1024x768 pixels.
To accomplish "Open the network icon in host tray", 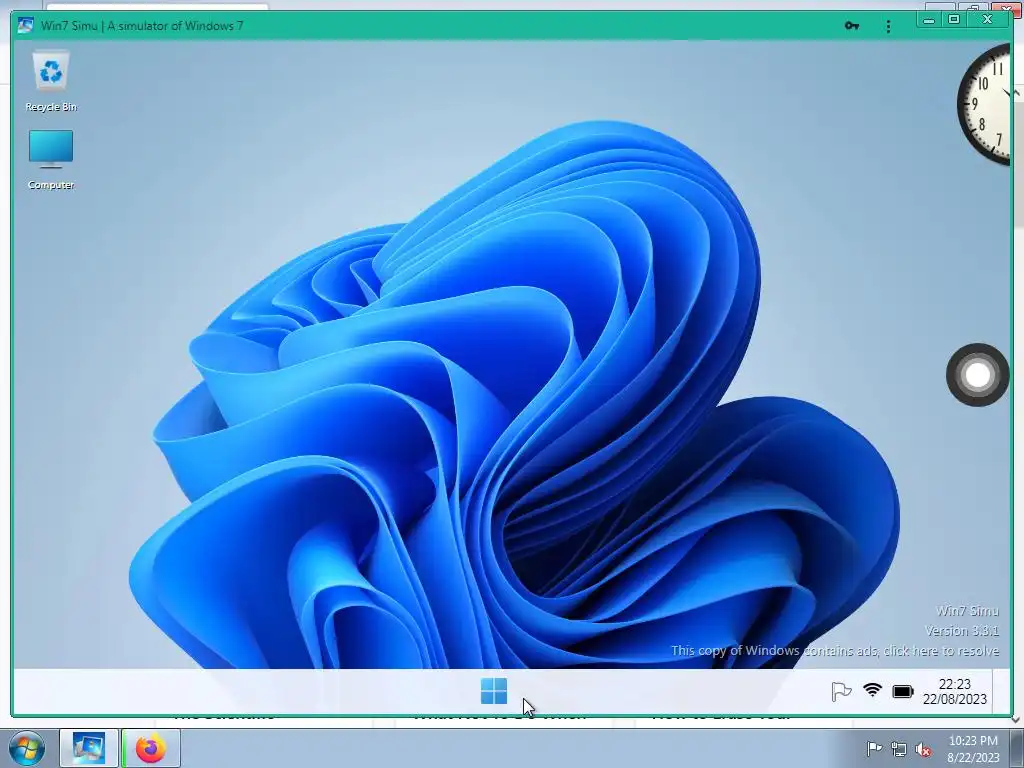I will (899, 749).
